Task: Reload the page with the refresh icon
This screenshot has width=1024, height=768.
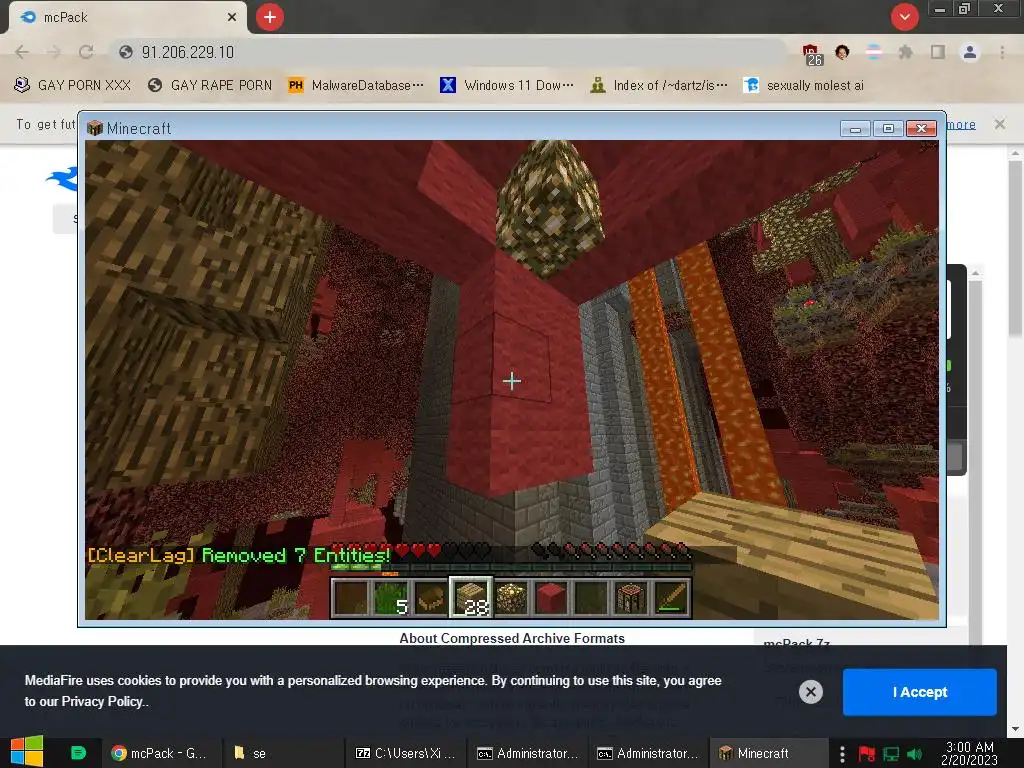Action: (x=86, y=52)
